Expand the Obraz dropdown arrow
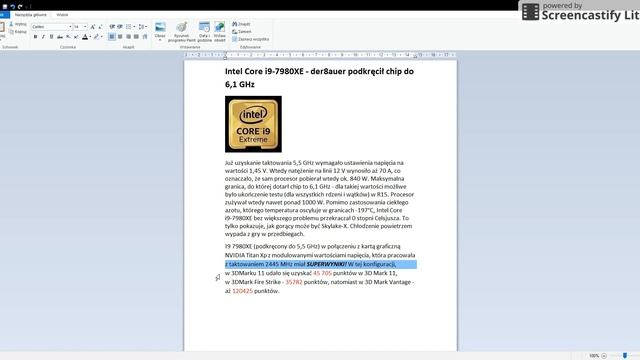 [x=160, y=40]
